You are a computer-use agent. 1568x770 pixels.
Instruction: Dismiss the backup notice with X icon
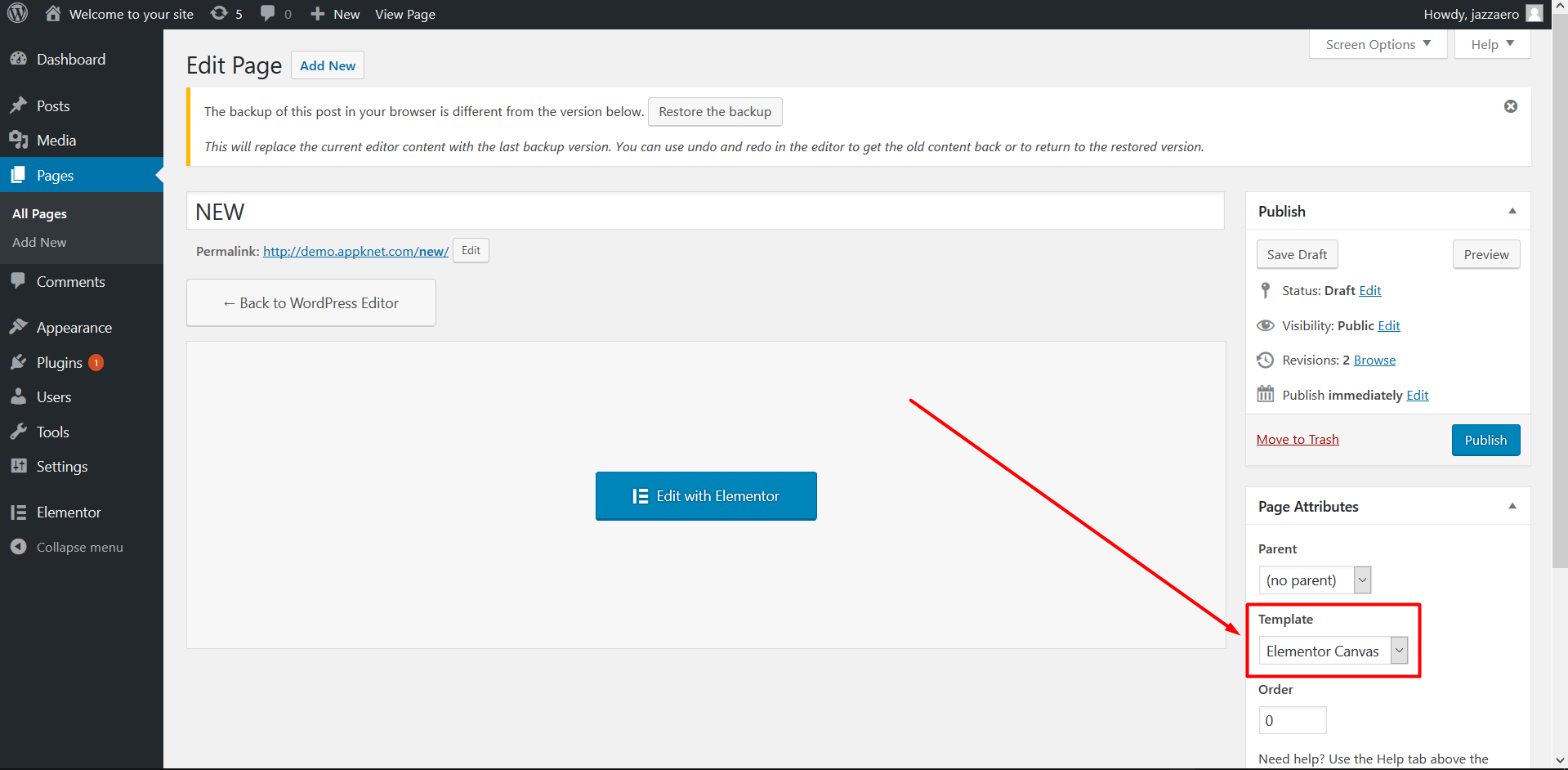coord(1511,106)
